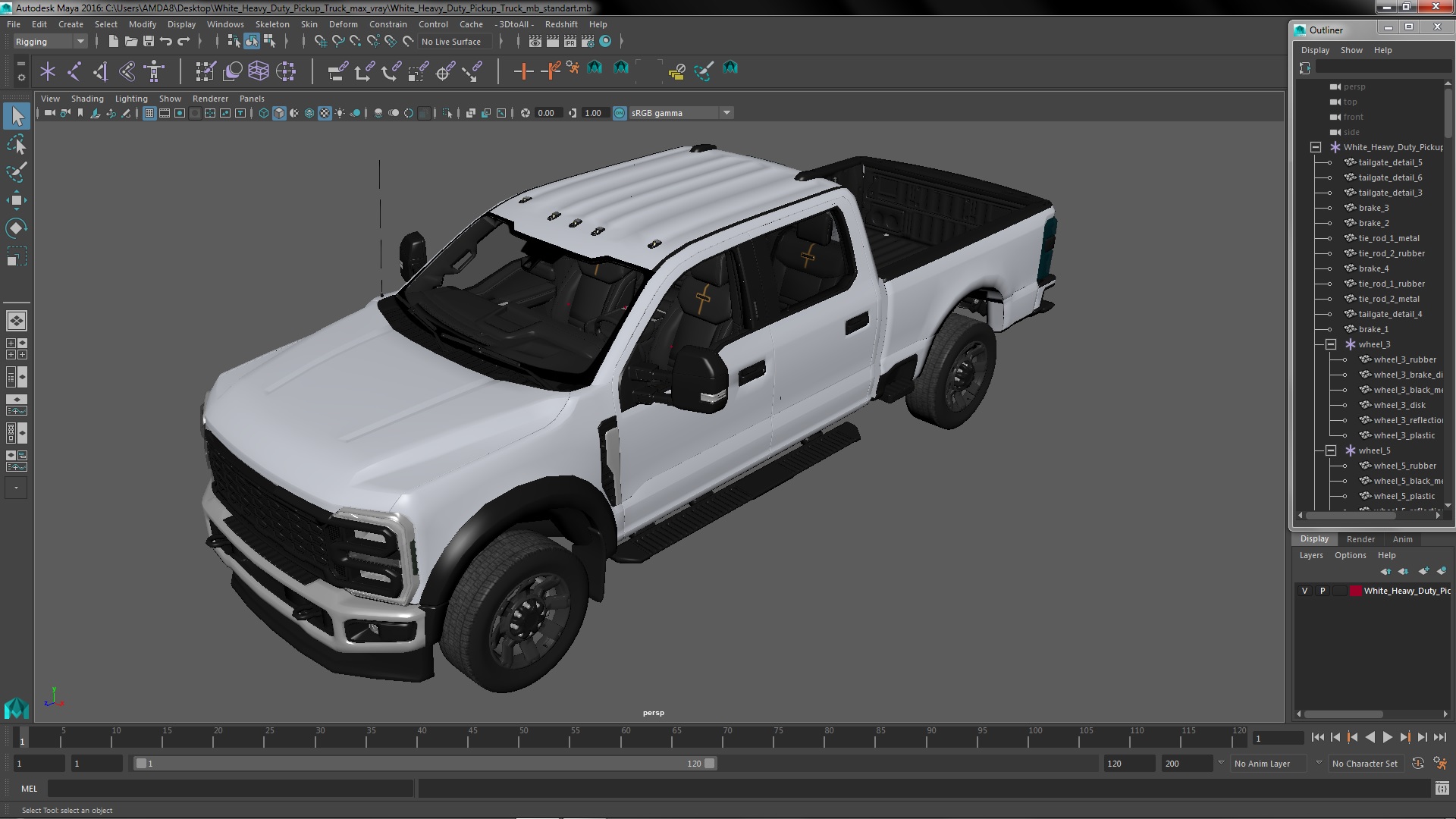Click the MEL command input field
Viewport: 1456px width, 819px height.
pos(231,789)
